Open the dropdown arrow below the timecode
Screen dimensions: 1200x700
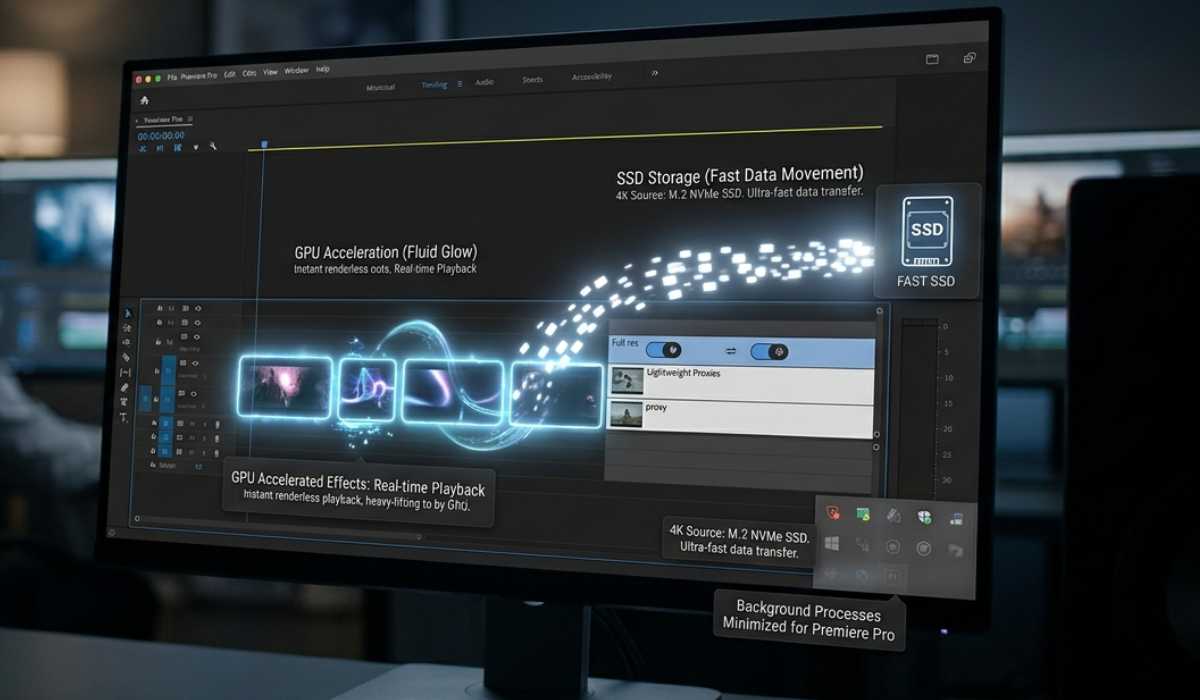[196, 148]
